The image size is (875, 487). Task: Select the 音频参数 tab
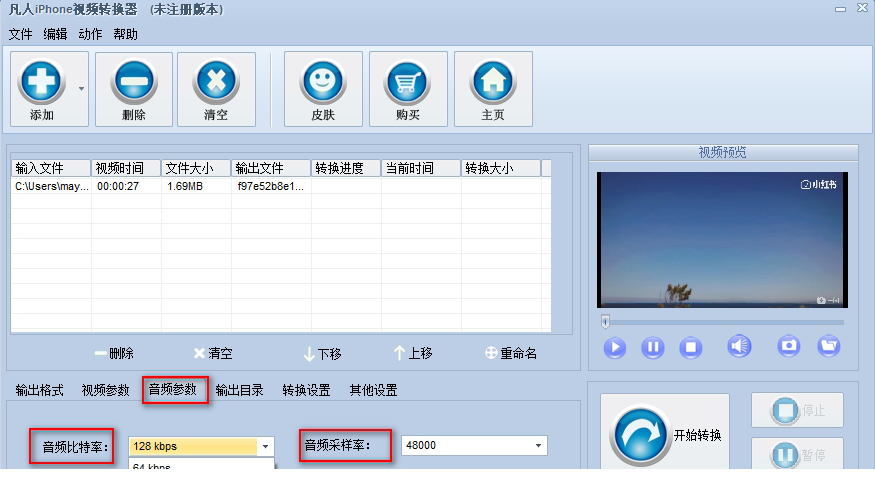click(x=172, y=389)
